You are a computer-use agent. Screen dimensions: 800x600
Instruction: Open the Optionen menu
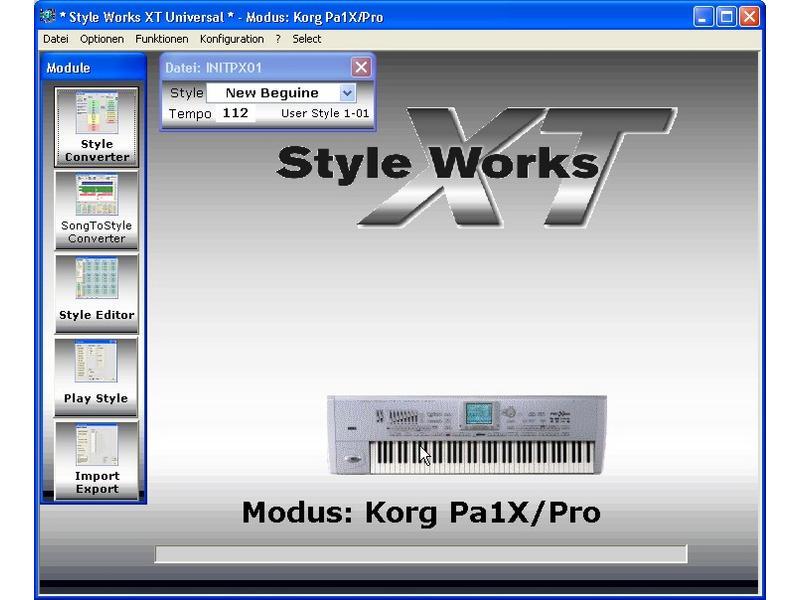pos(102,39)
